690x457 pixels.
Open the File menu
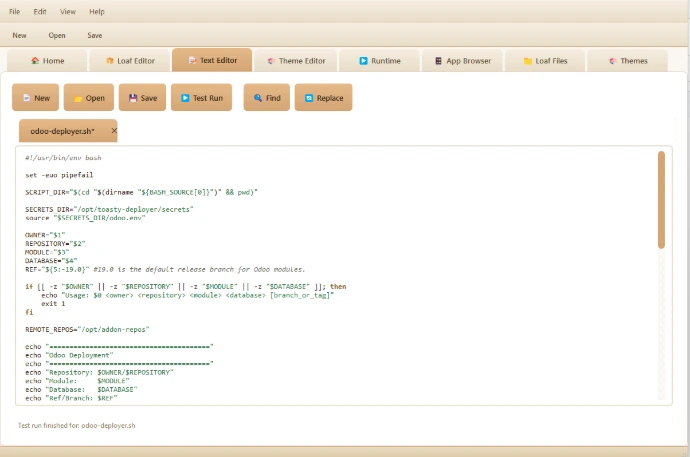pos(15,12)
